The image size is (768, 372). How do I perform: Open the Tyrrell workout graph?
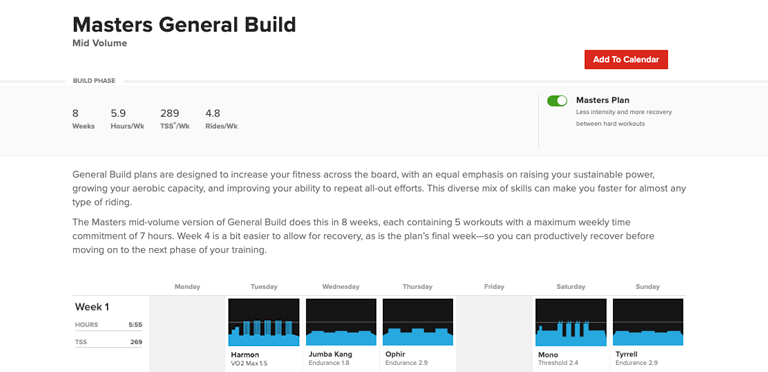coord(648,322)
